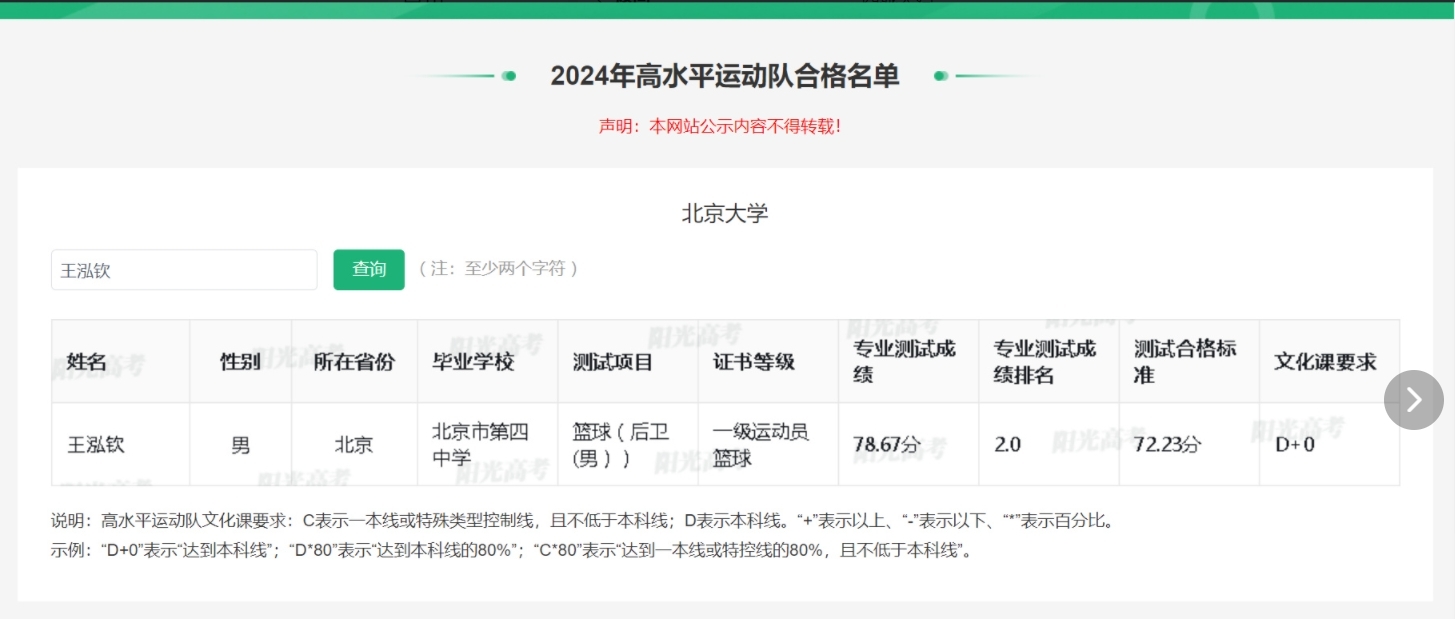Click the 毕业学校 column header
The width and height of the screenshot is (1455, 619).
click(488, 362)
